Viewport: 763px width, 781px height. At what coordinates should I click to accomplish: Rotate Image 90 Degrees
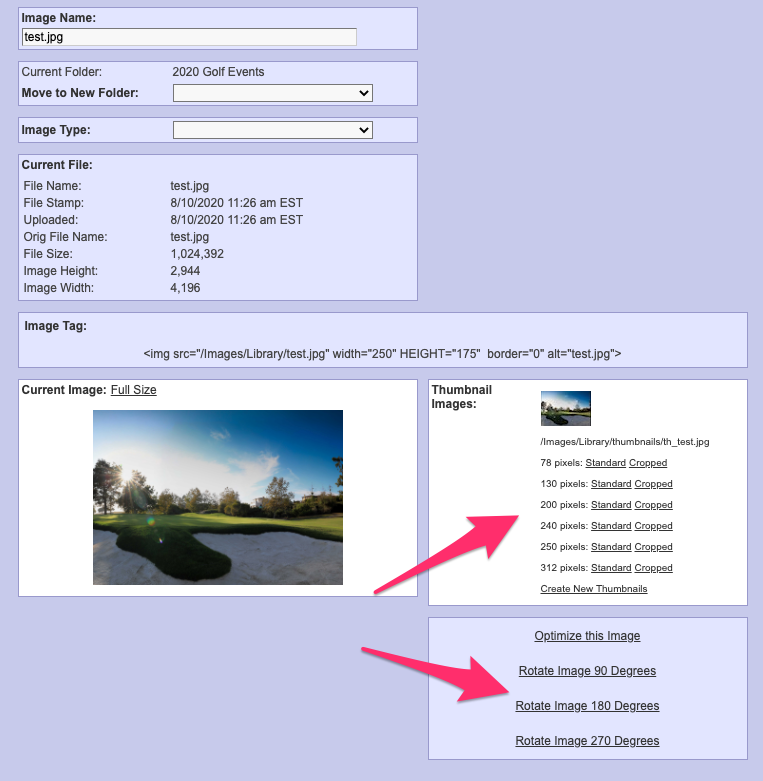(x=587, y=671)
